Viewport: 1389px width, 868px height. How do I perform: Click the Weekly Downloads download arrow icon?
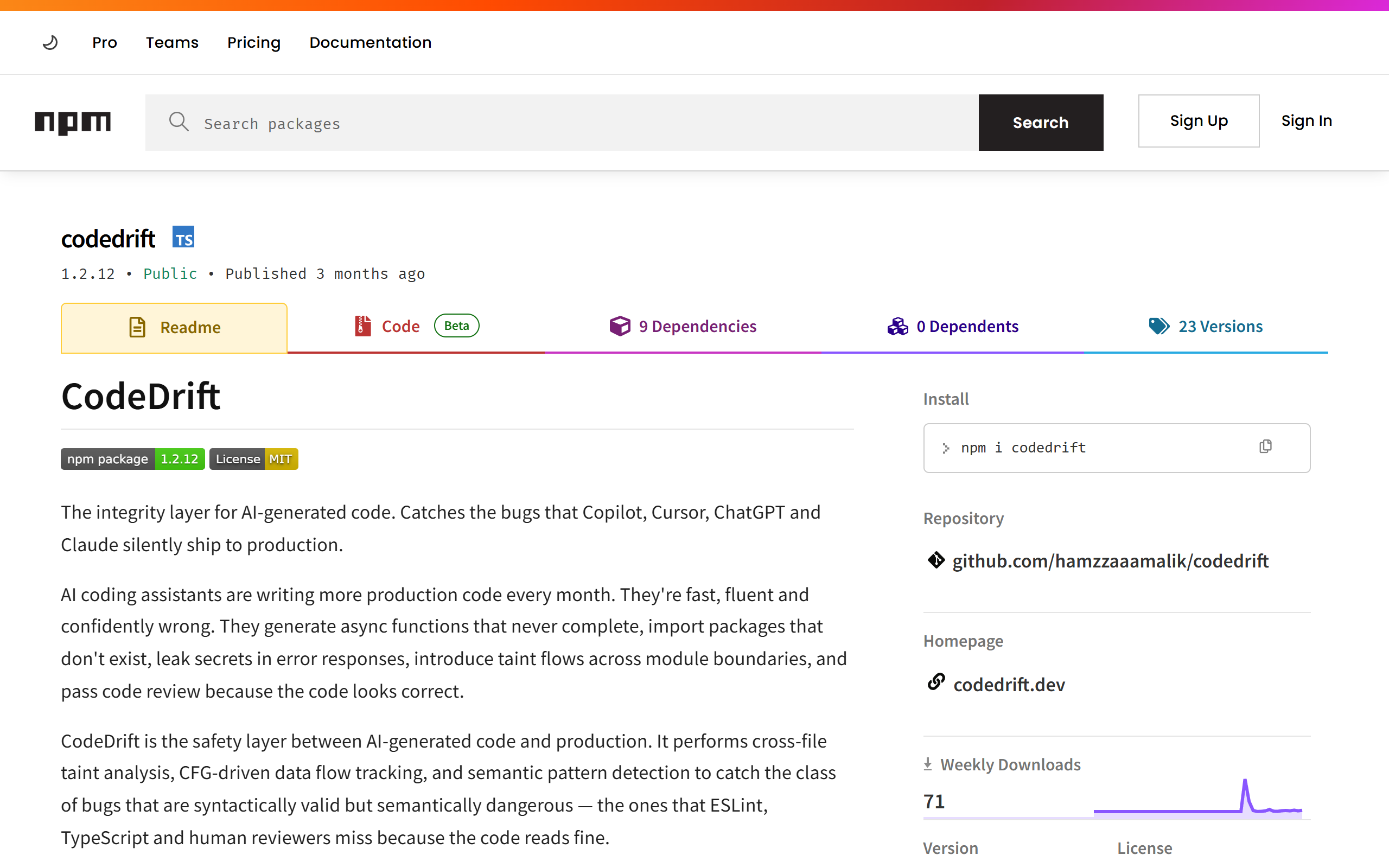[x=927, y=764]
